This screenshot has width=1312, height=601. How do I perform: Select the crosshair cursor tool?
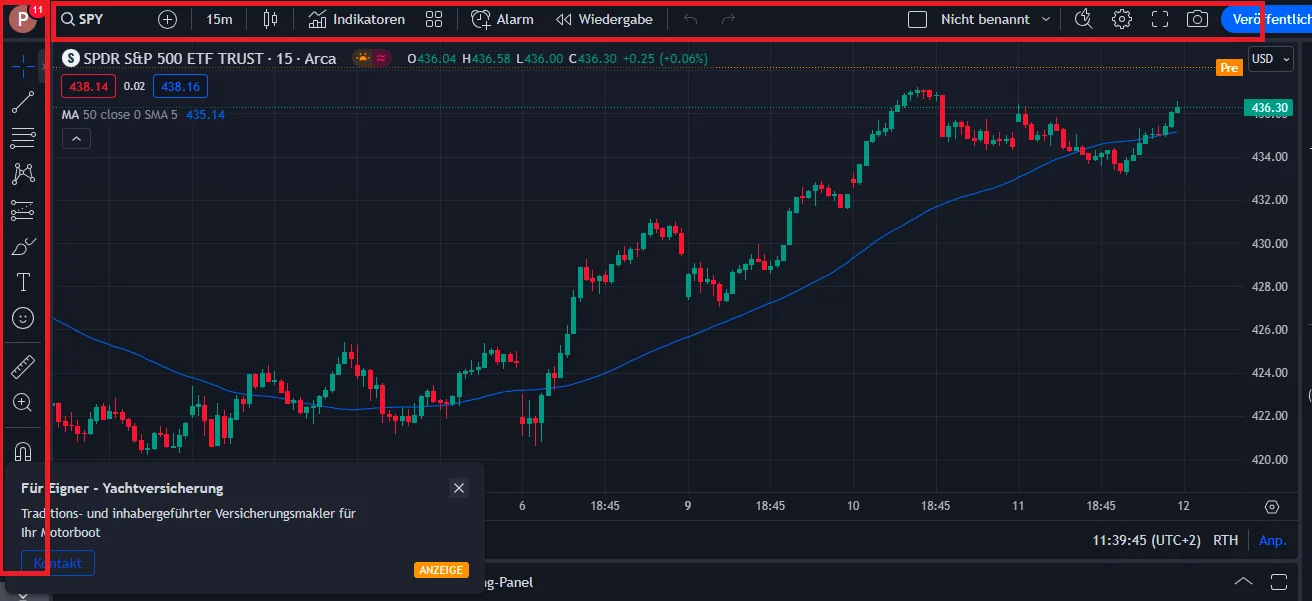[x=23, y=65]
